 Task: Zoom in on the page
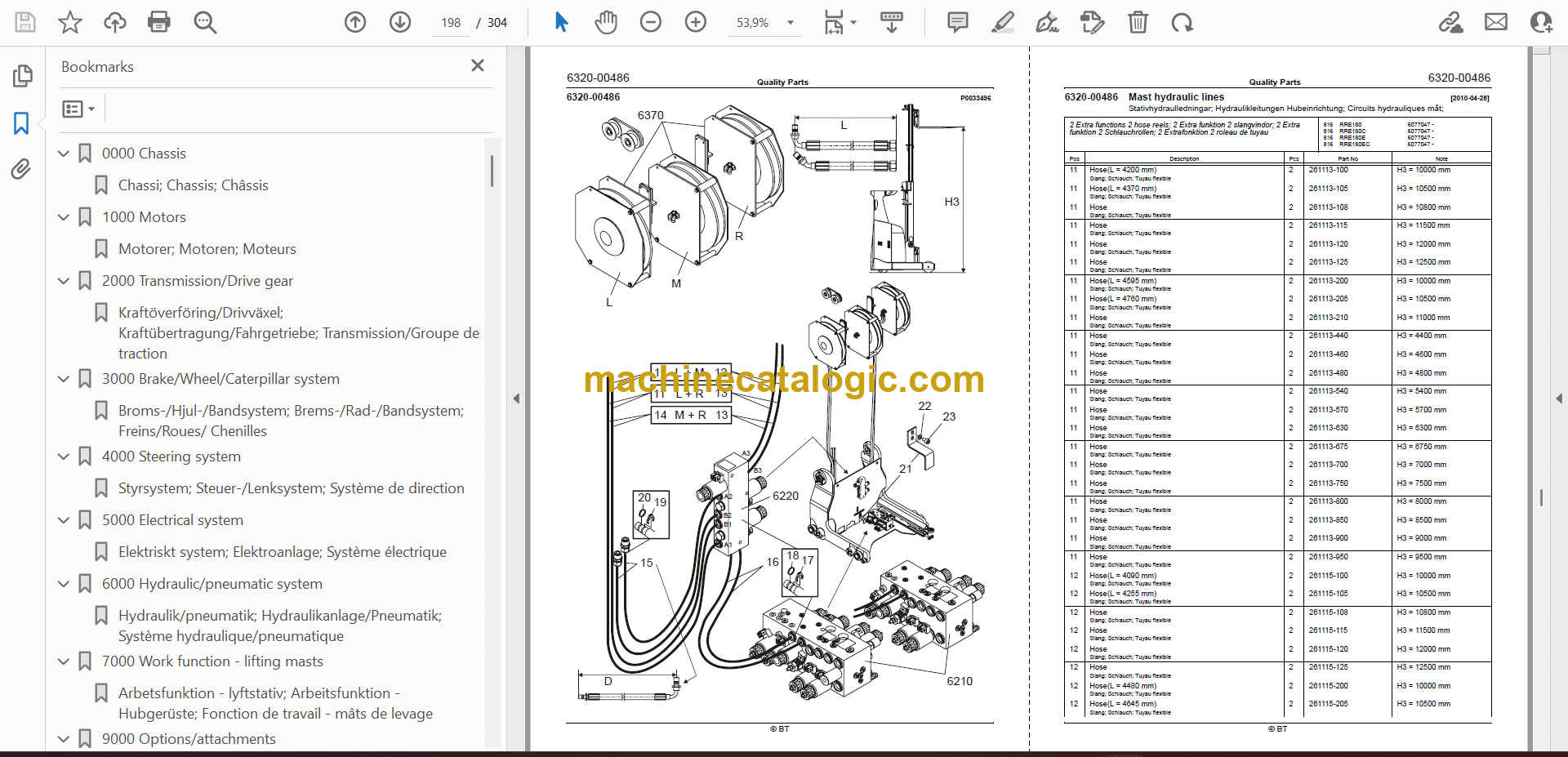[696, 22]
